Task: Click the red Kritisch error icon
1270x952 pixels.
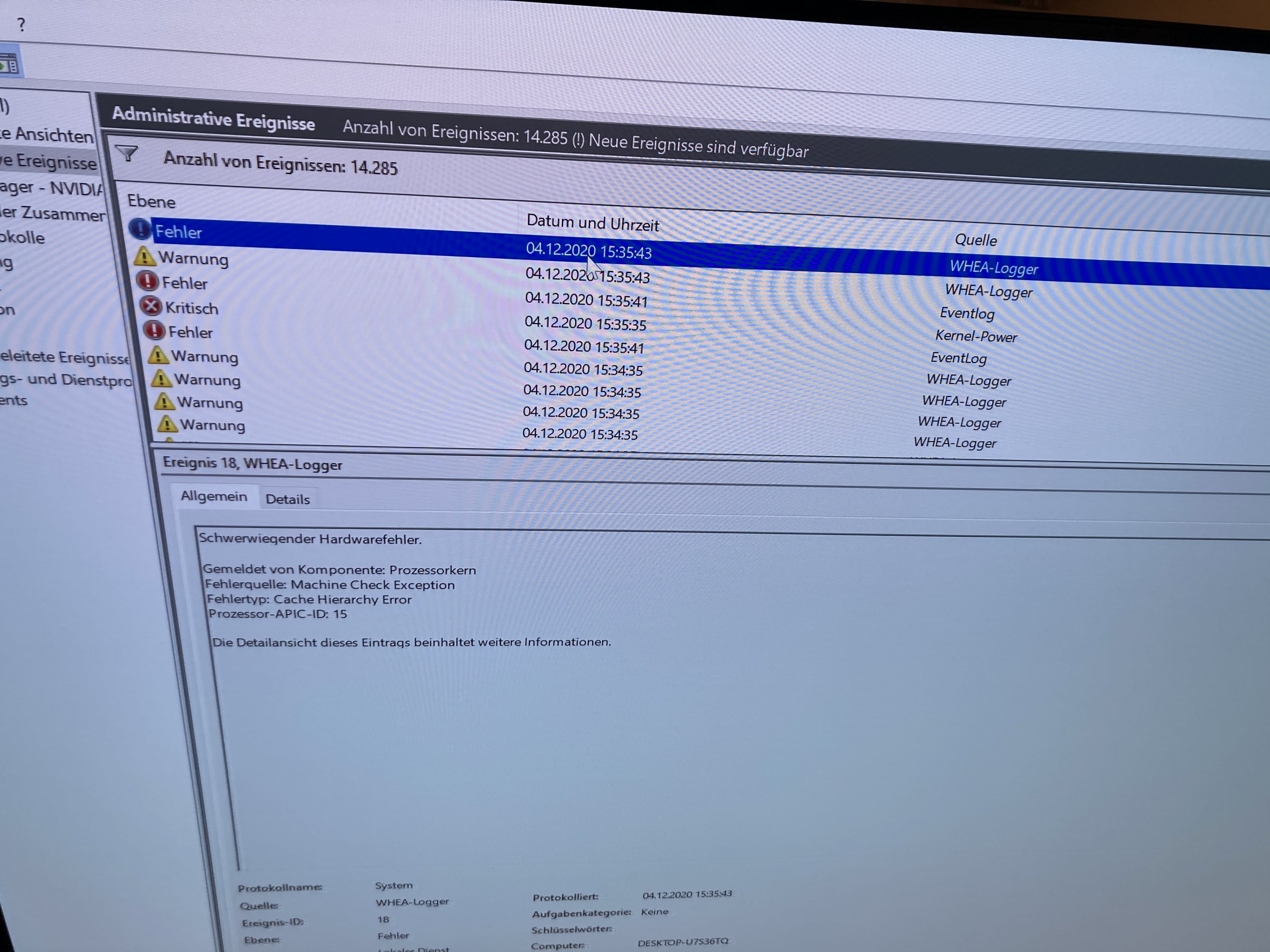Action: coord(151,306)
